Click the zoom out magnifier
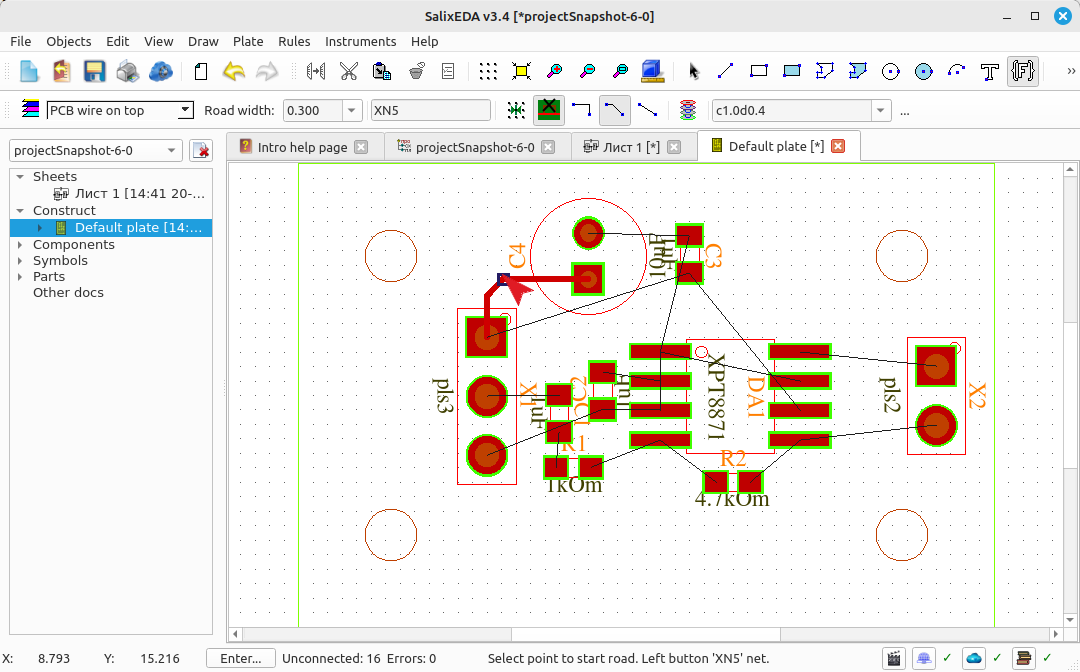The height and width of the screenshot is (672, 1080). 588,71
